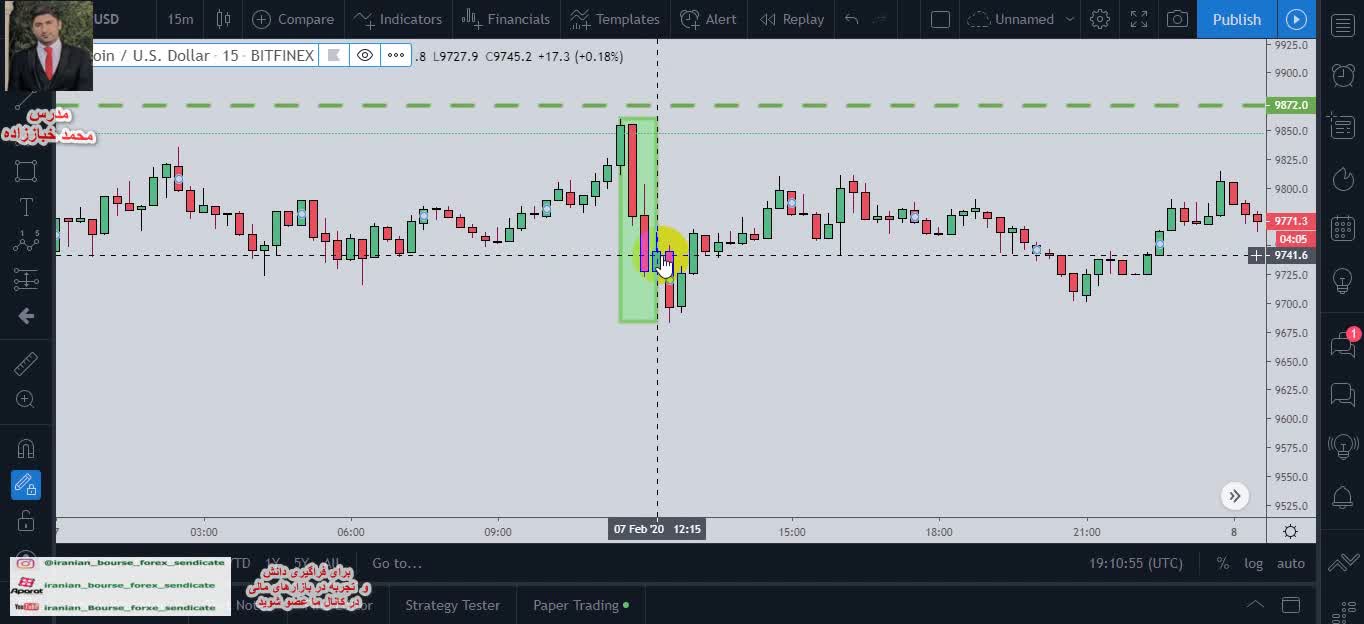Open the ideas lightbulb panel

tap(1343, 281)
